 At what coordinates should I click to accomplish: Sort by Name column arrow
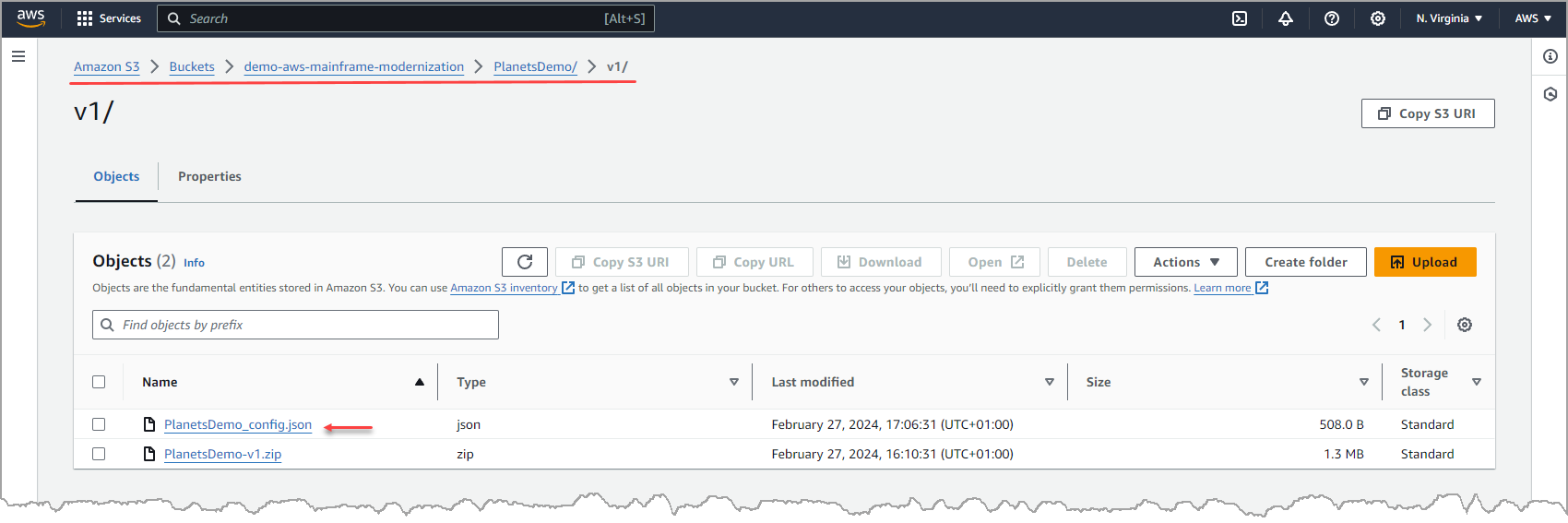tap(420, 382)
